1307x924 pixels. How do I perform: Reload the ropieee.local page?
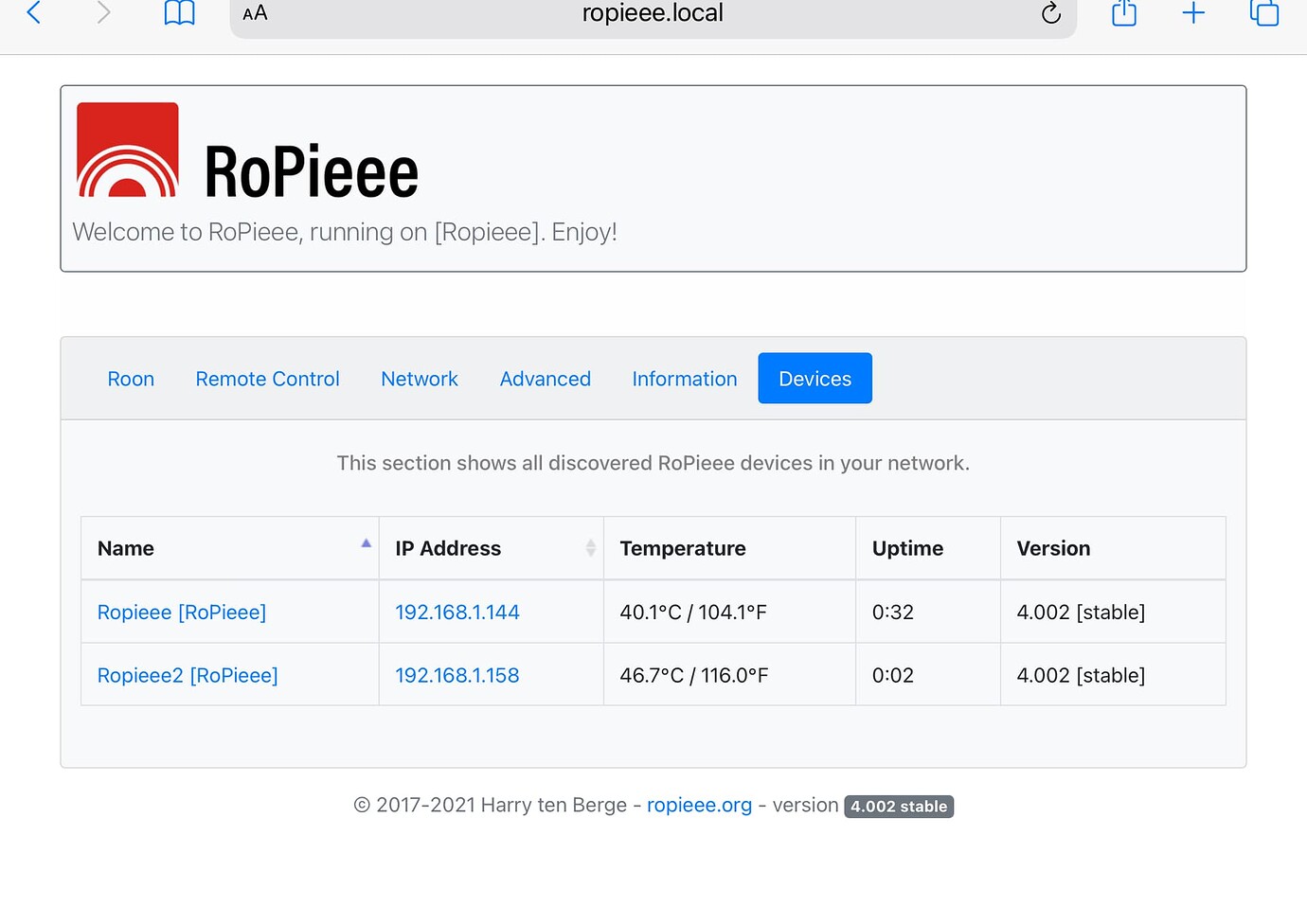[x=1049, y=14]
